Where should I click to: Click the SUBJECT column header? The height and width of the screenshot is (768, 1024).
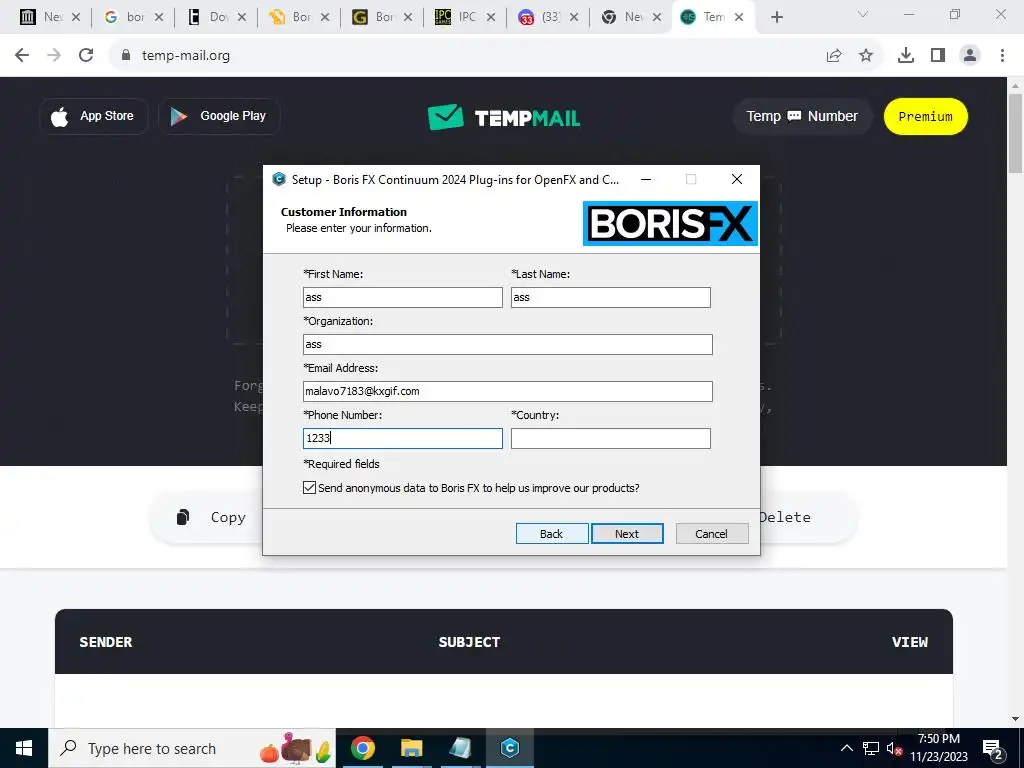pos(469,642)
